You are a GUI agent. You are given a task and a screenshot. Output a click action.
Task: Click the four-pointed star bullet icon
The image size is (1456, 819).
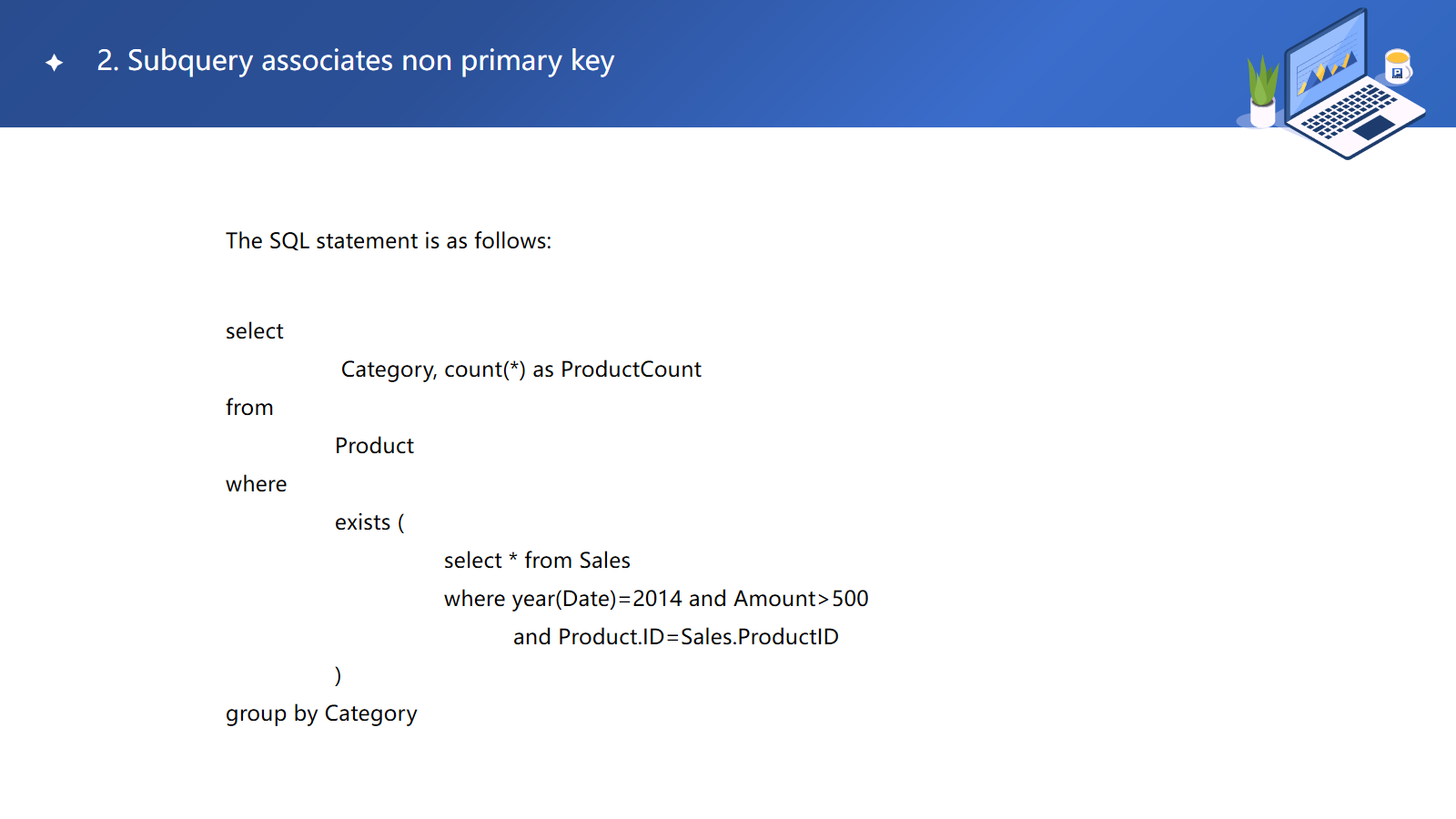tap(55, 63)
